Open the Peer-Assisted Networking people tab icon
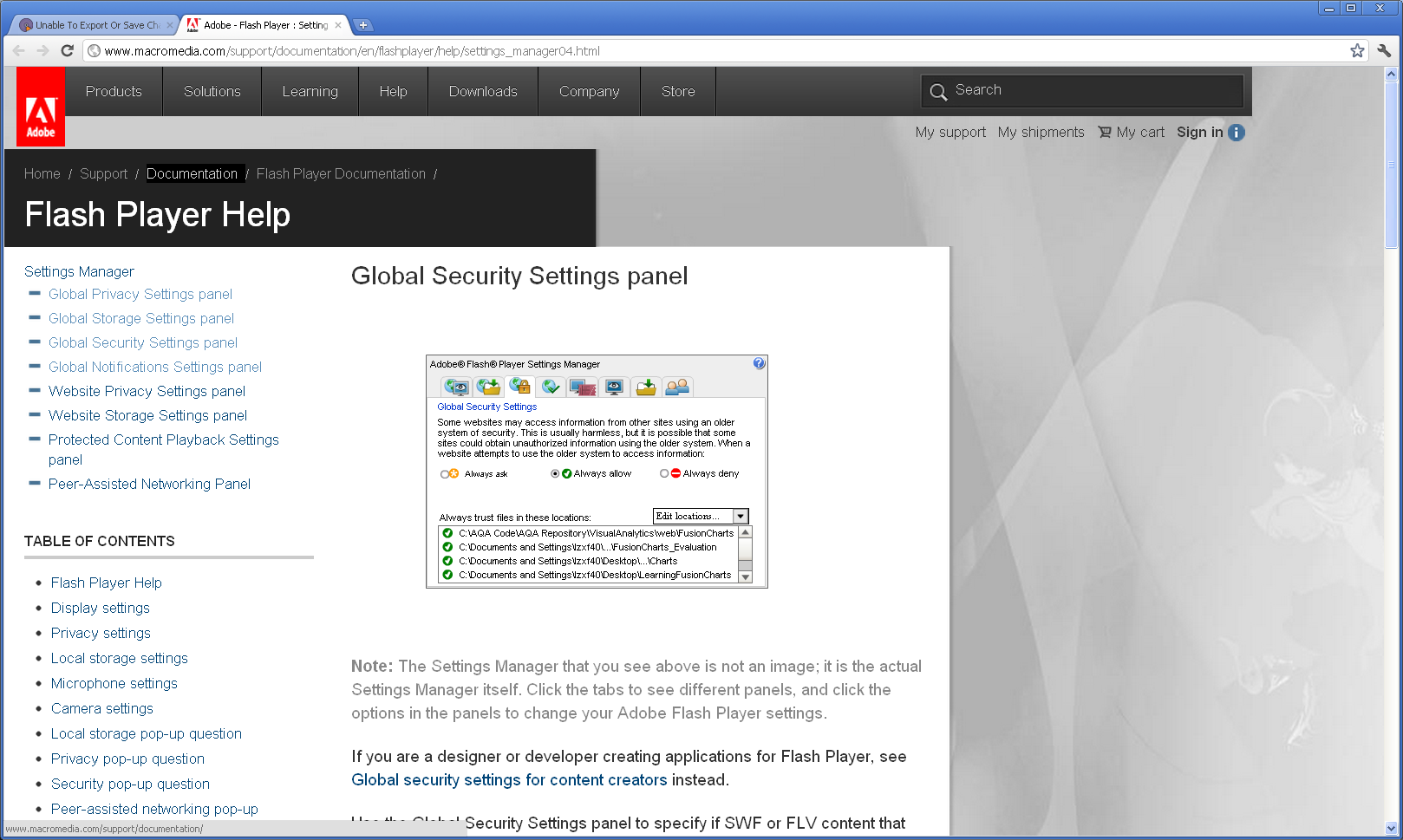This screenshot has width=1403, height=840. pos(677,387)
